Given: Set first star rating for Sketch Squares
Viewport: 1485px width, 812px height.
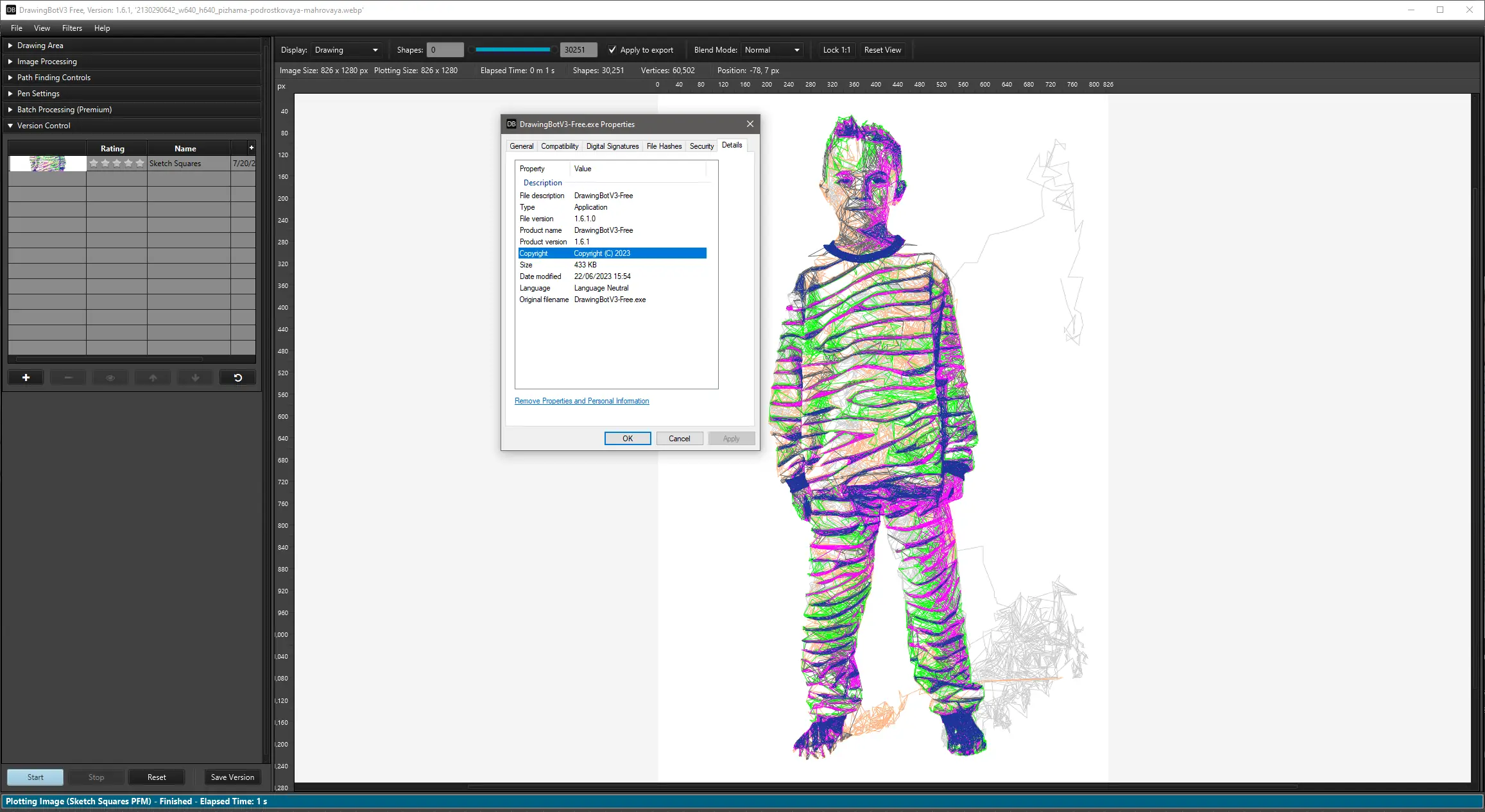Looking at the screenshot, I should point(94,164).
